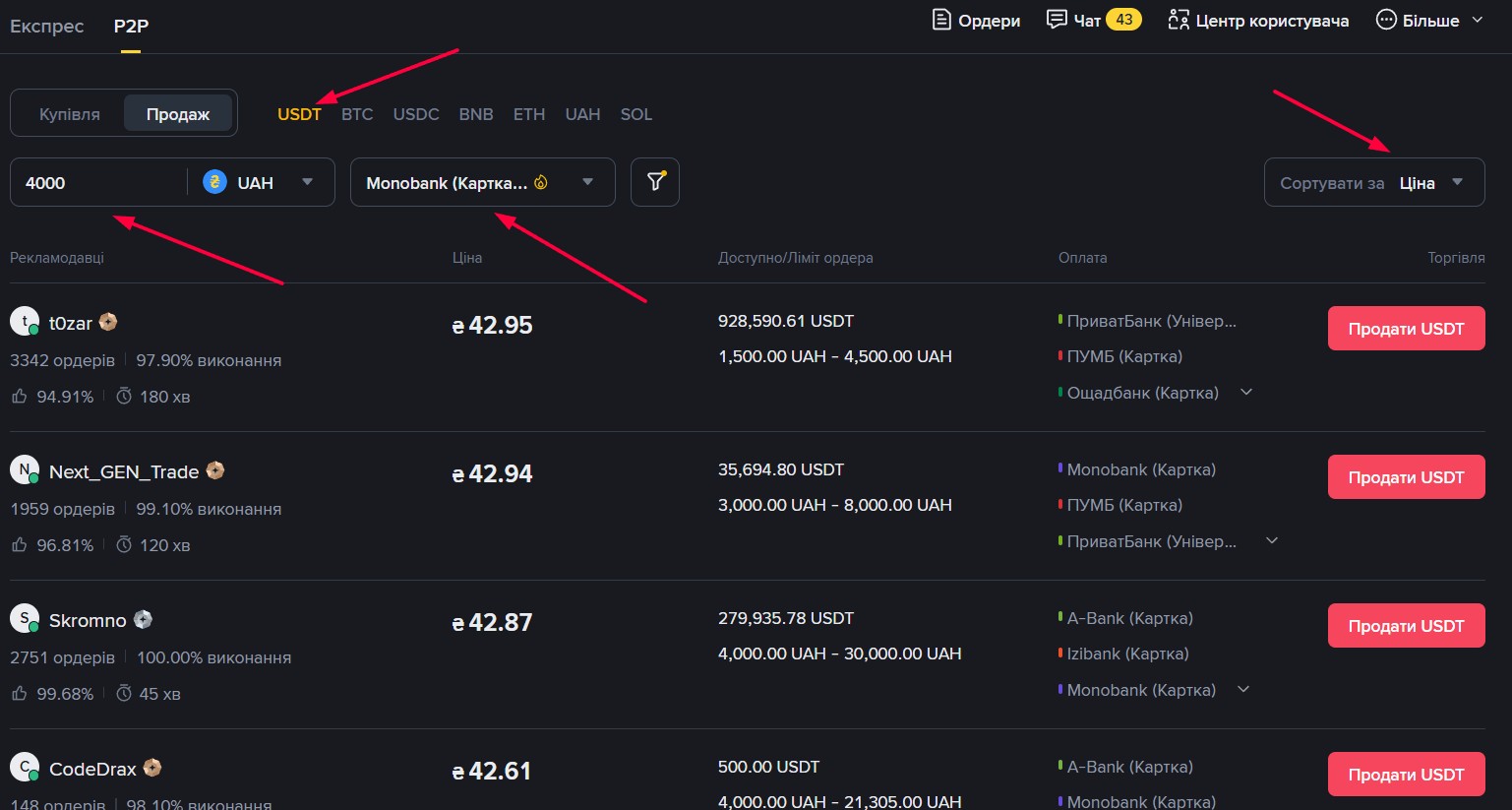Viewport: 1512px width, 810px height.
Task: Open the t0zar advertiser profile link
Action: click(x=71, y=323)
